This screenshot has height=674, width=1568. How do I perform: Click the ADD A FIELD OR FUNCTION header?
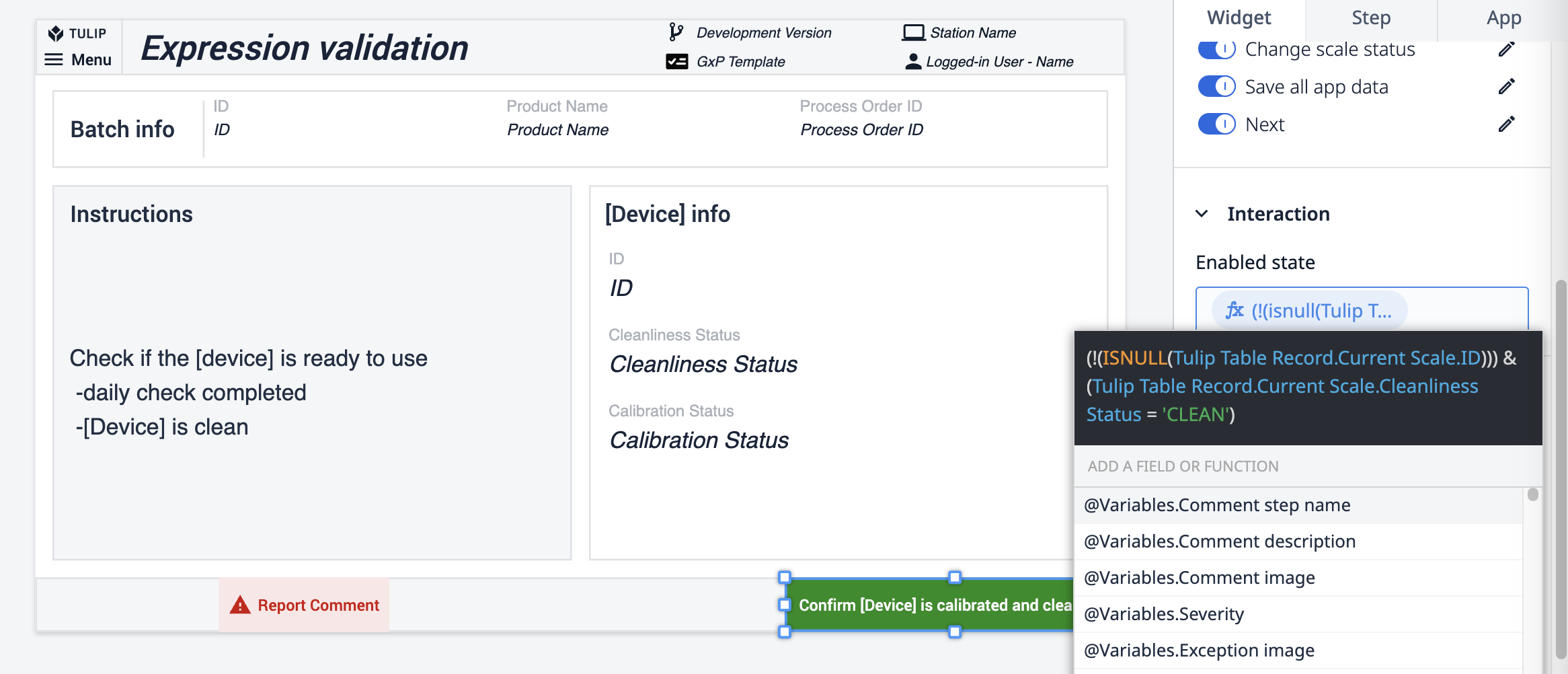click(1183, 466)
